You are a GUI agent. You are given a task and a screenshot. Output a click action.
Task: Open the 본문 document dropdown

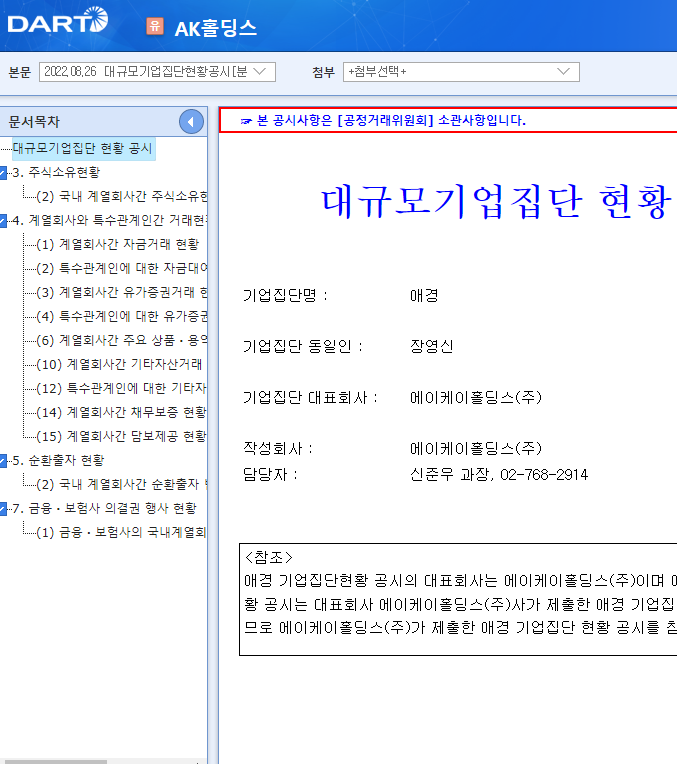[x=157, y=72]
